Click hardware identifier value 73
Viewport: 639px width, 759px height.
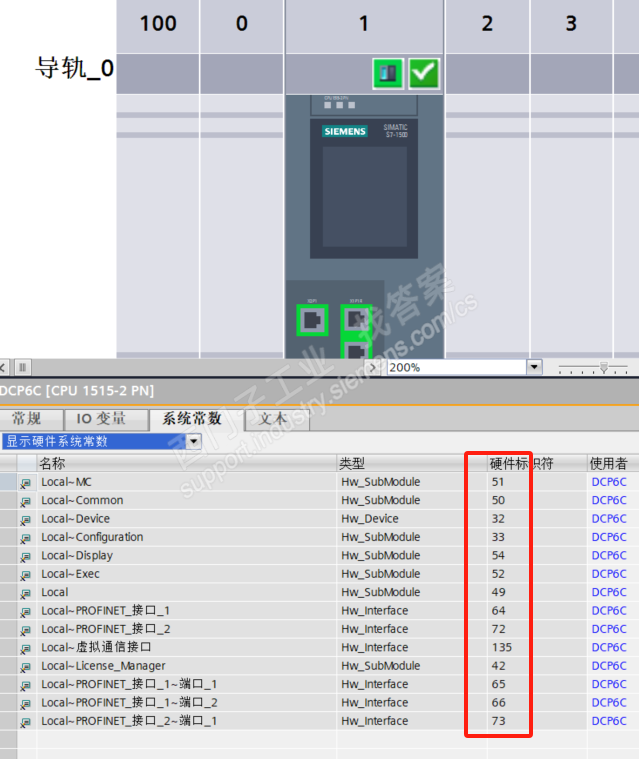coord(498,721)
